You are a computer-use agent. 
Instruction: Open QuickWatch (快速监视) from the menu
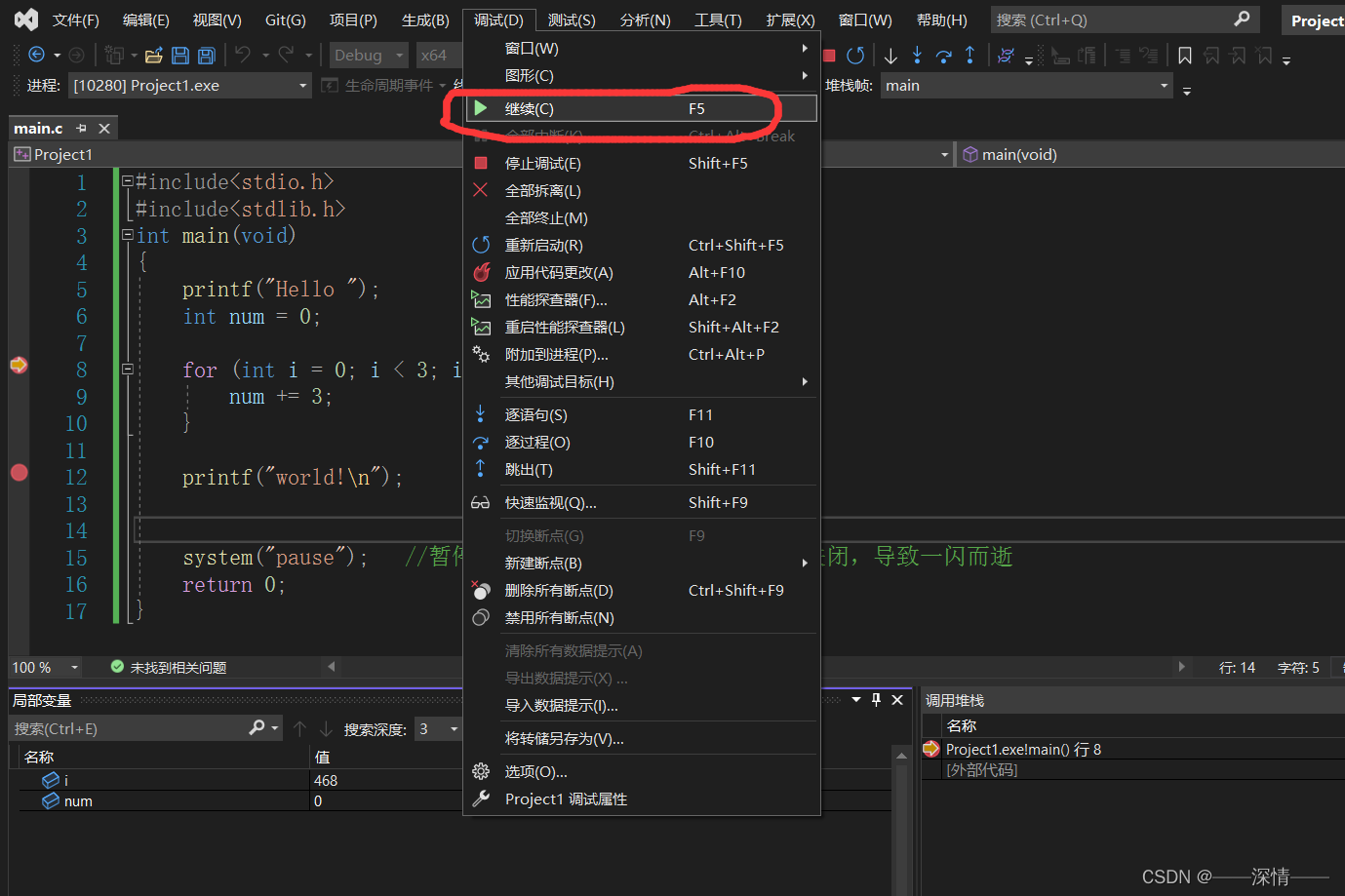641,502
